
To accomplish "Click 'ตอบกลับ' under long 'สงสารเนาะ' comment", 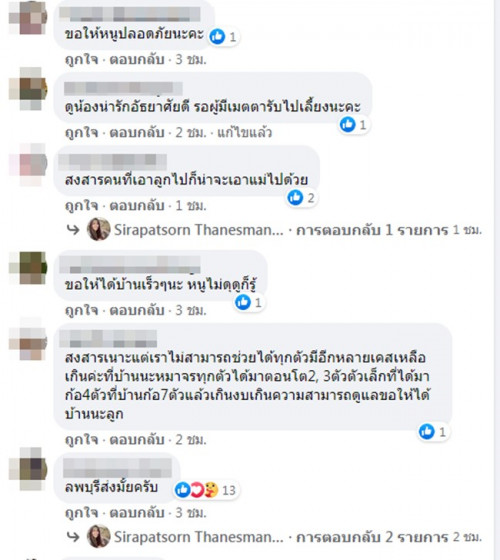I will pos(137,440).
